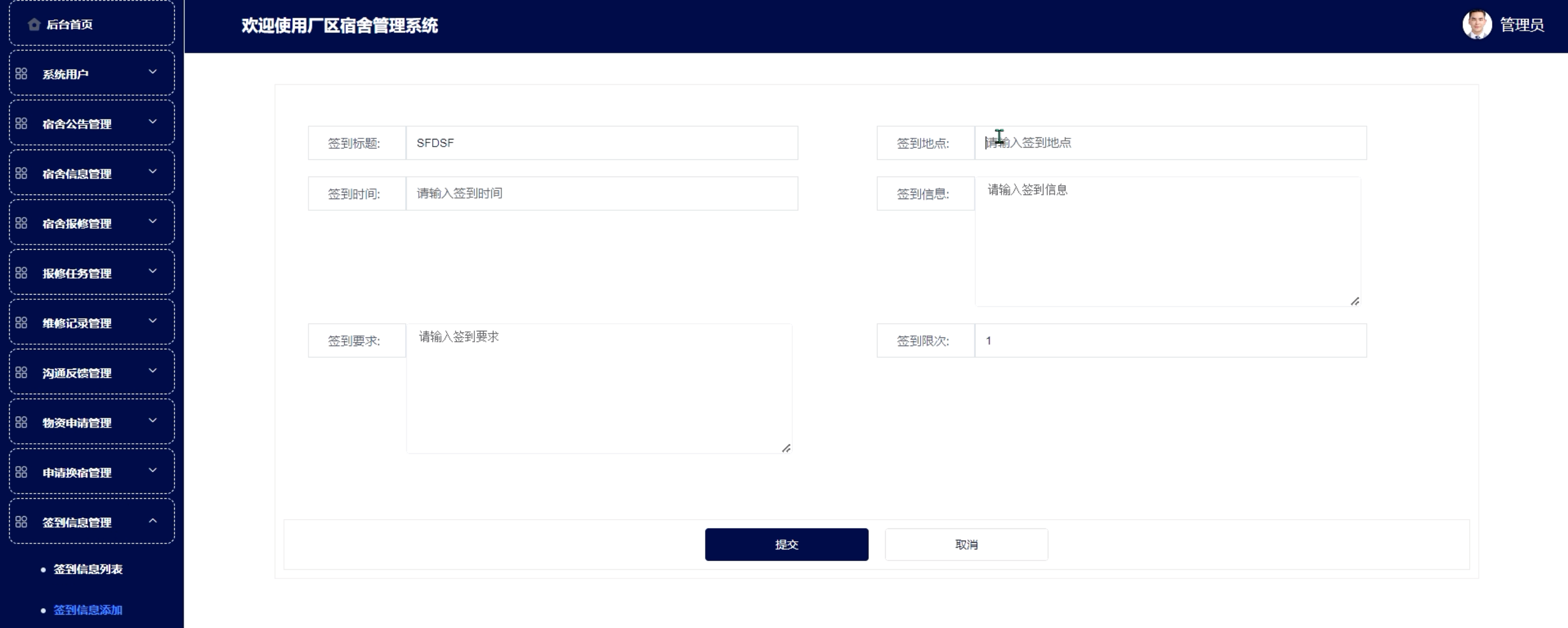Click the grid icon next to 宿舍公告管理
Screen dimensions: 1568x628
point(21,124)
